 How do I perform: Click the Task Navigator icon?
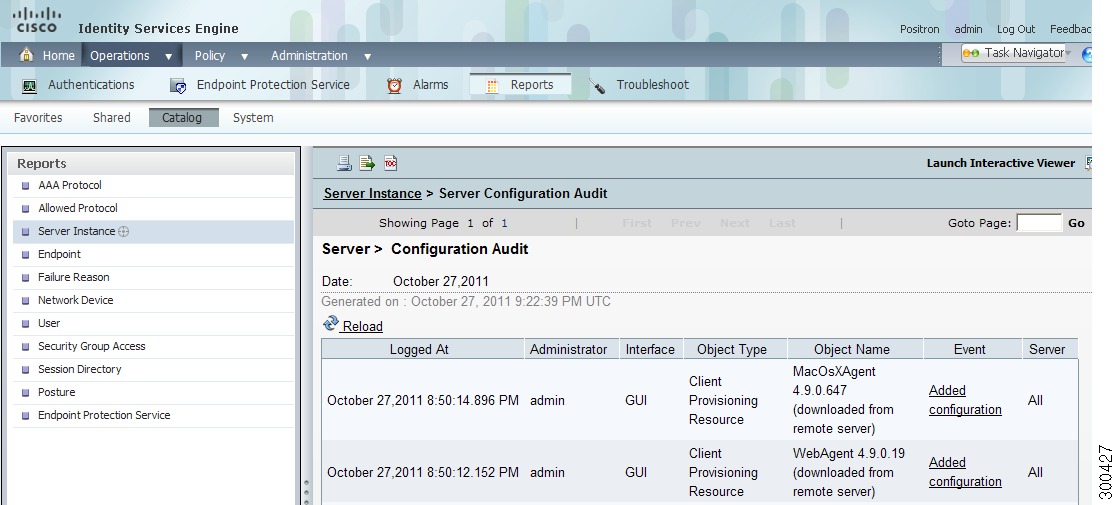click(x=970, y=53)
